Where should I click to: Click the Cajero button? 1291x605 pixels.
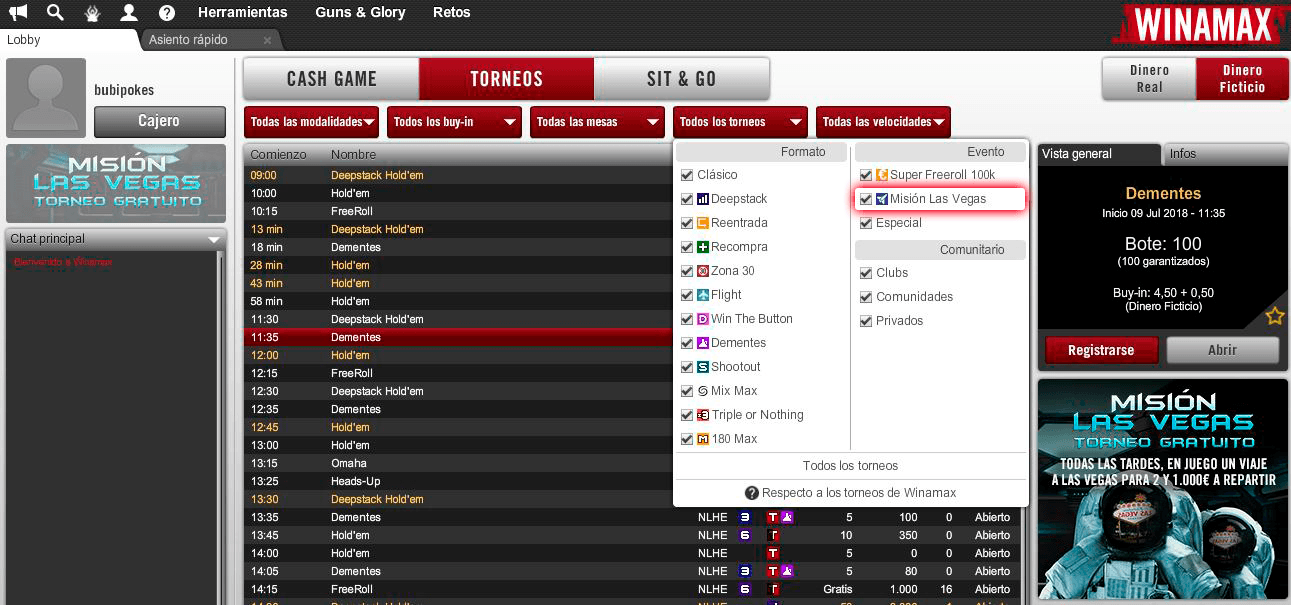click(x=159, y=122)
